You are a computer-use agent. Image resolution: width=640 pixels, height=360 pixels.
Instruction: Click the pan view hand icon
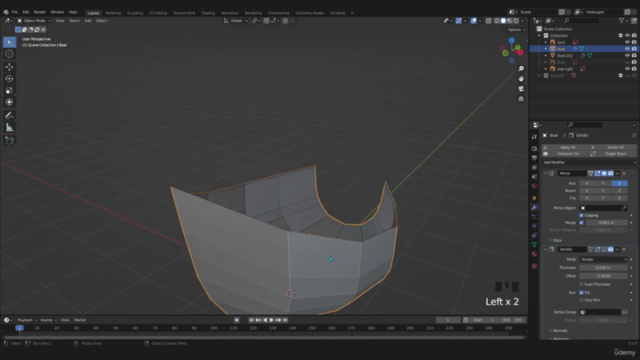click(521, 79)
